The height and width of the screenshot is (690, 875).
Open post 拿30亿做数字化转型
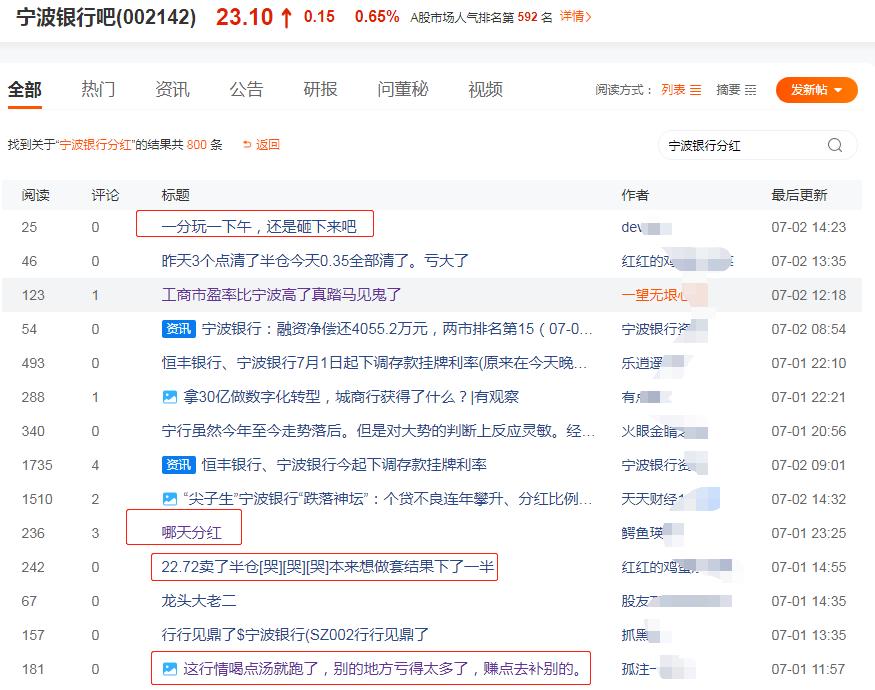(x=351, y=397)
